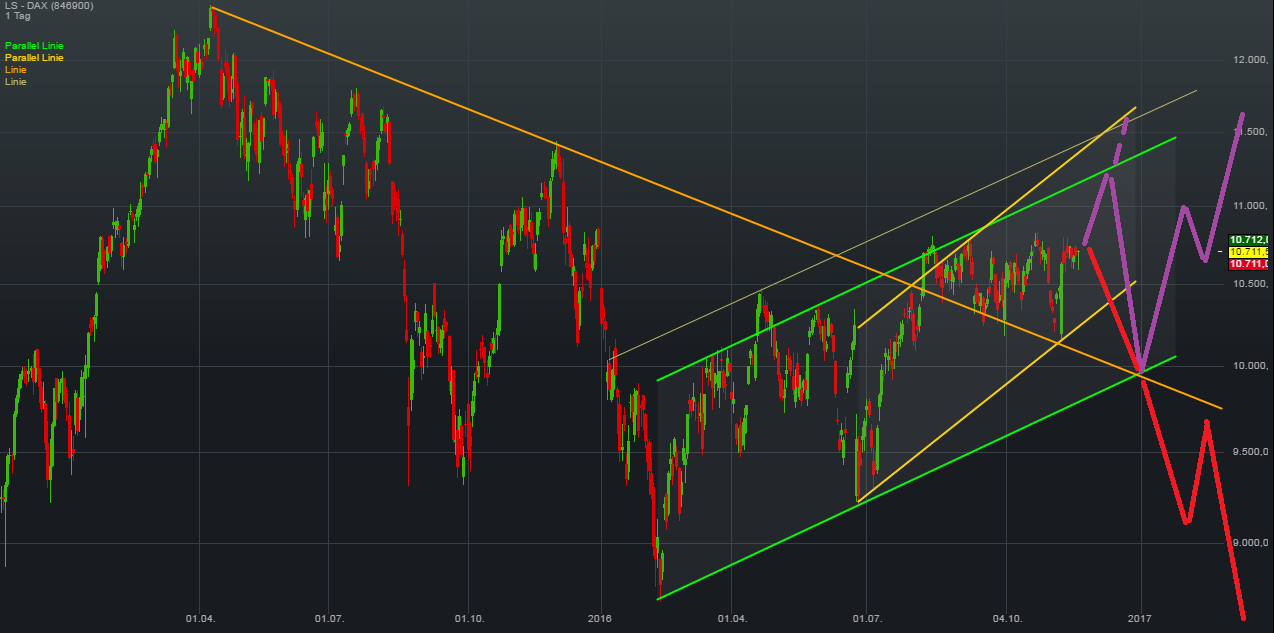Click the LS - DAX (846900) chart title
Screen dimensions: 1274x633
47,5
